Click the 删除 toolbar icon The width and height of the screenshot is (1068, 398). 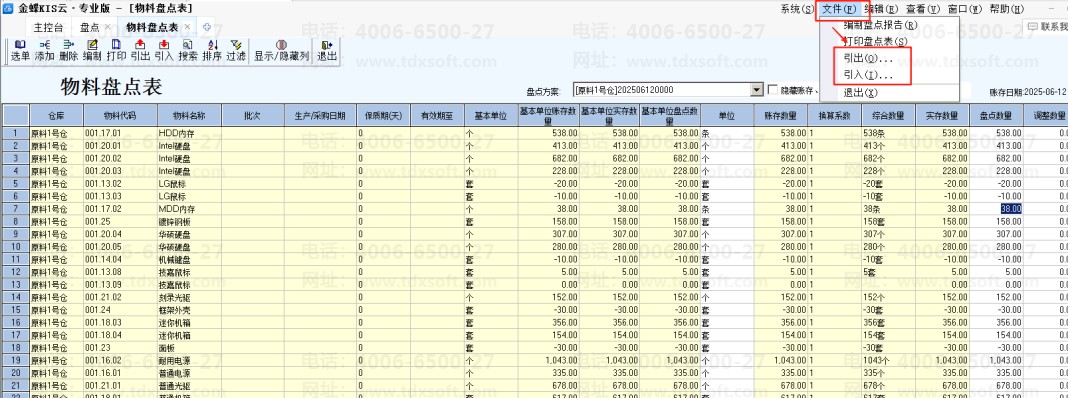pyautogui.click(x=68, y=50)
